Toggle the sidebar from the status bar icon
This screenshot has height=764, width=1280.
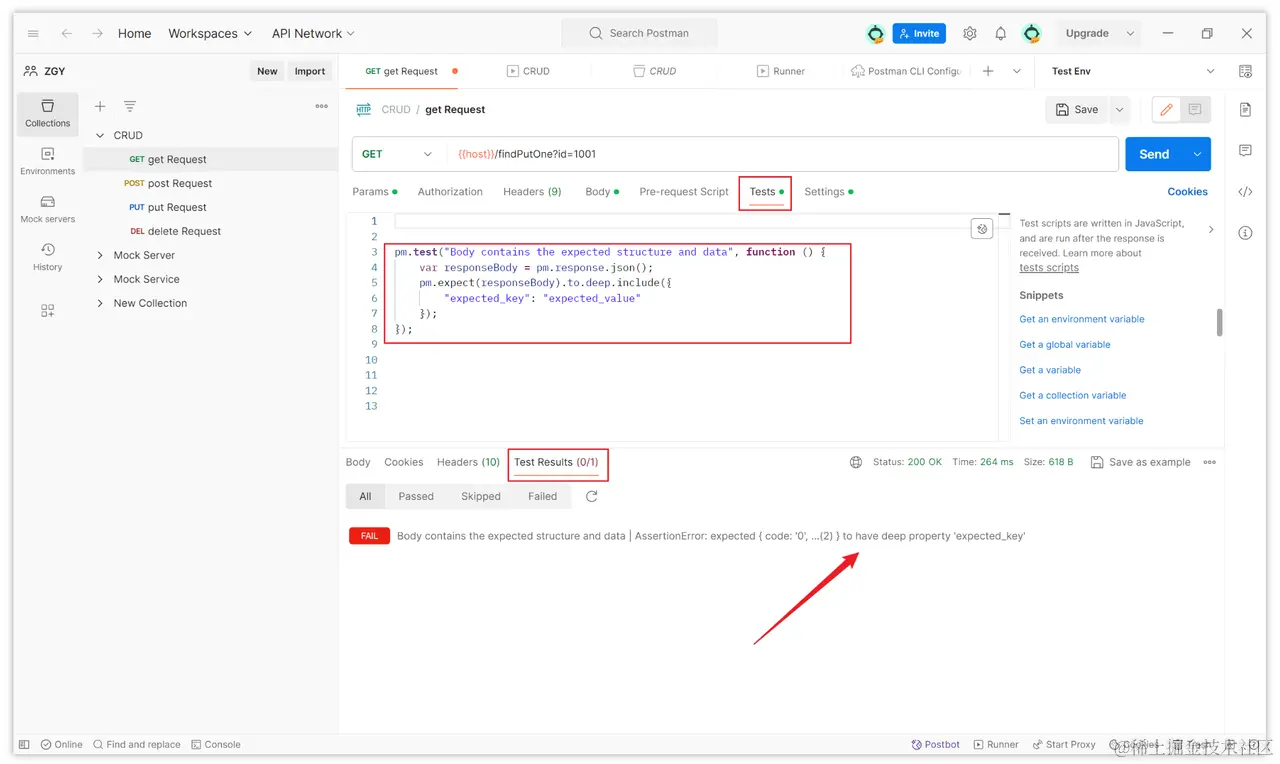tap(24, 745)
